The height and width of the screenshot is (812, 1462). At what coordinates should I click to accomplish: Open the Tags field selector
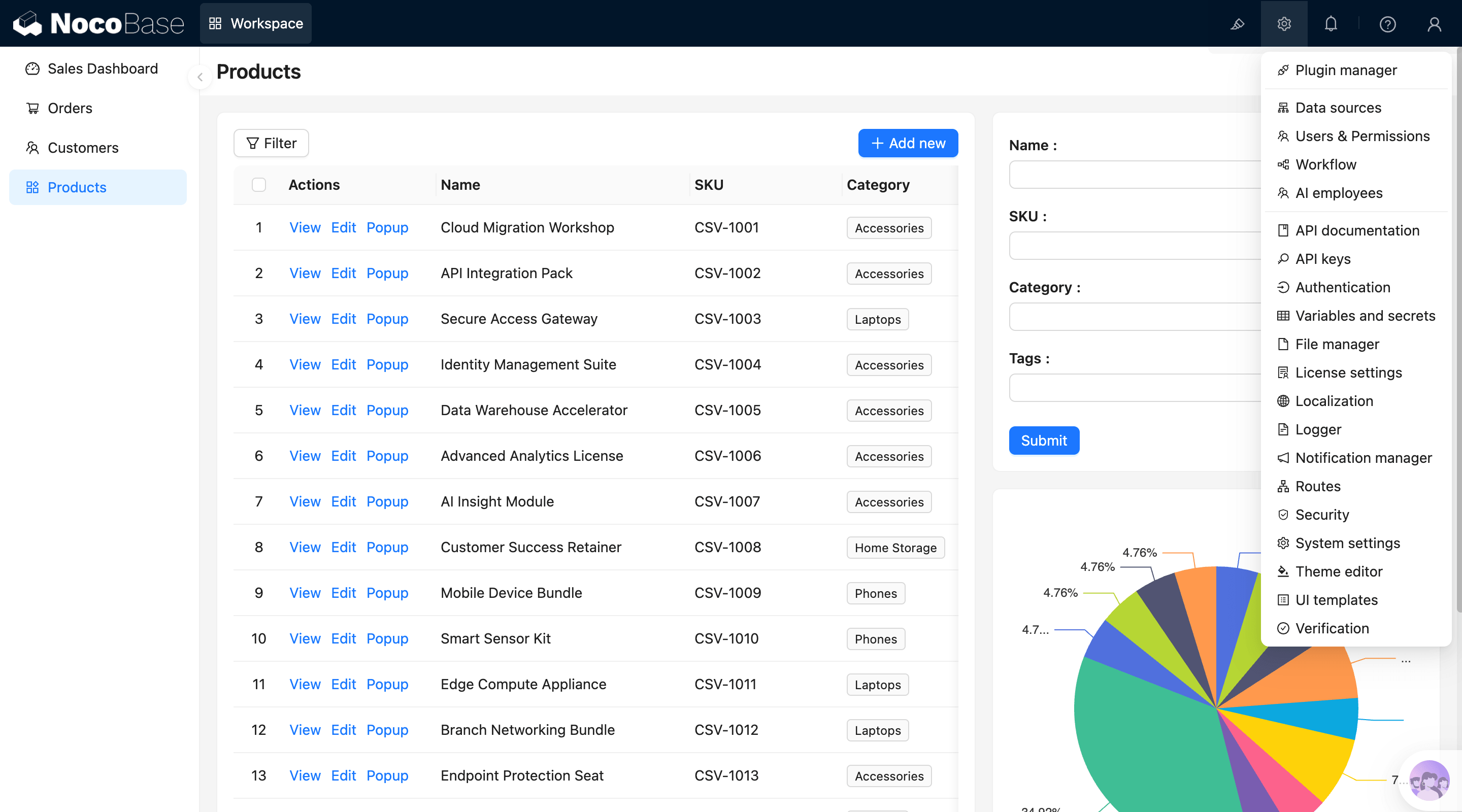point(1134,388)
